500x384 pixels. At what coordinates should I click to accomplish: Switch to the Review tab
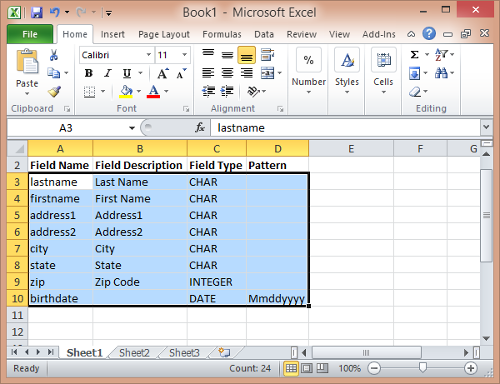point(302,34)
